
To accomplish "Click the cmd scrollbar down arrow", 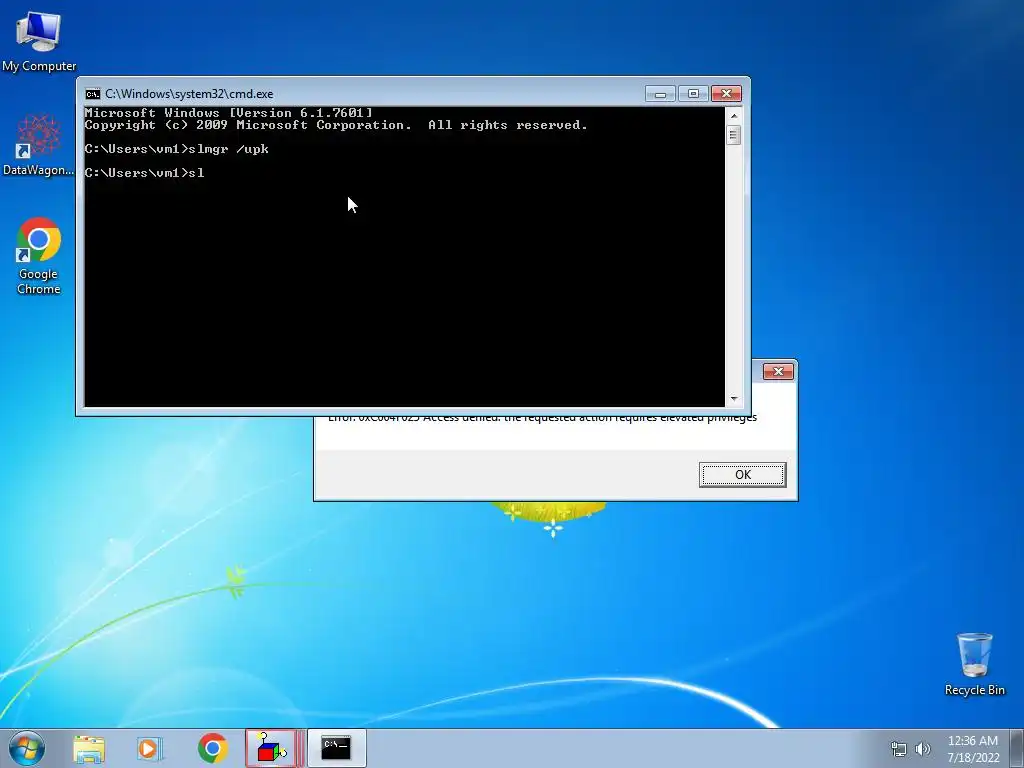I will (x=734, y=398).
